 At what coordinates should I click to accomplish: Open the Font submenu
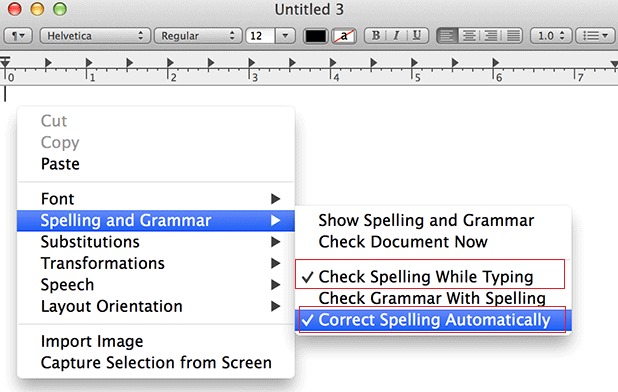(156, 199)
